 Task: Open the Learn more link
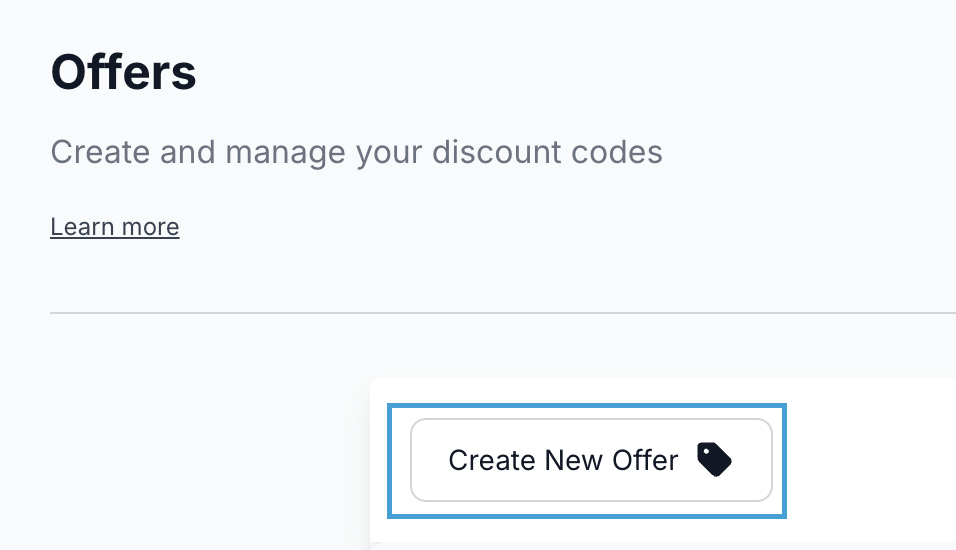pyautogui.click(x=115, y=227)
